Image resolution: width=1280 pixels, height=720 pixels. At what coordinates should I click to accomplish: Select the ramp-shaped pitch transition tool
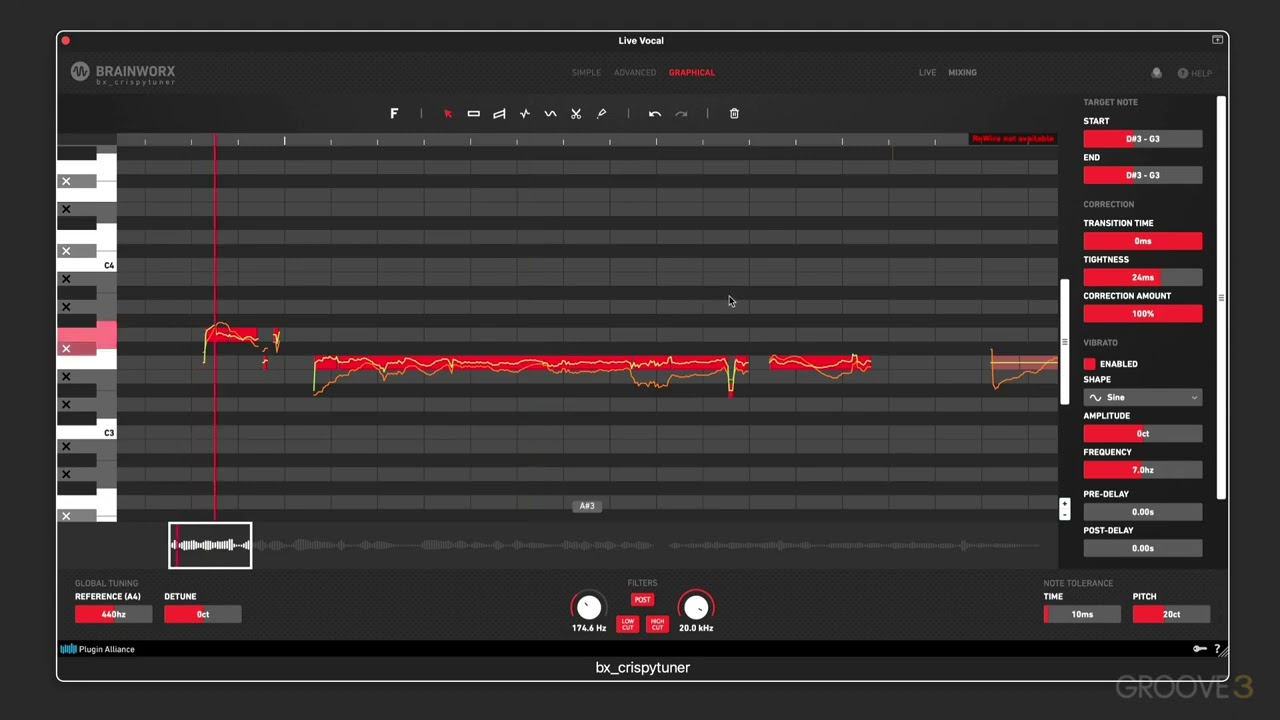point(499,114)
